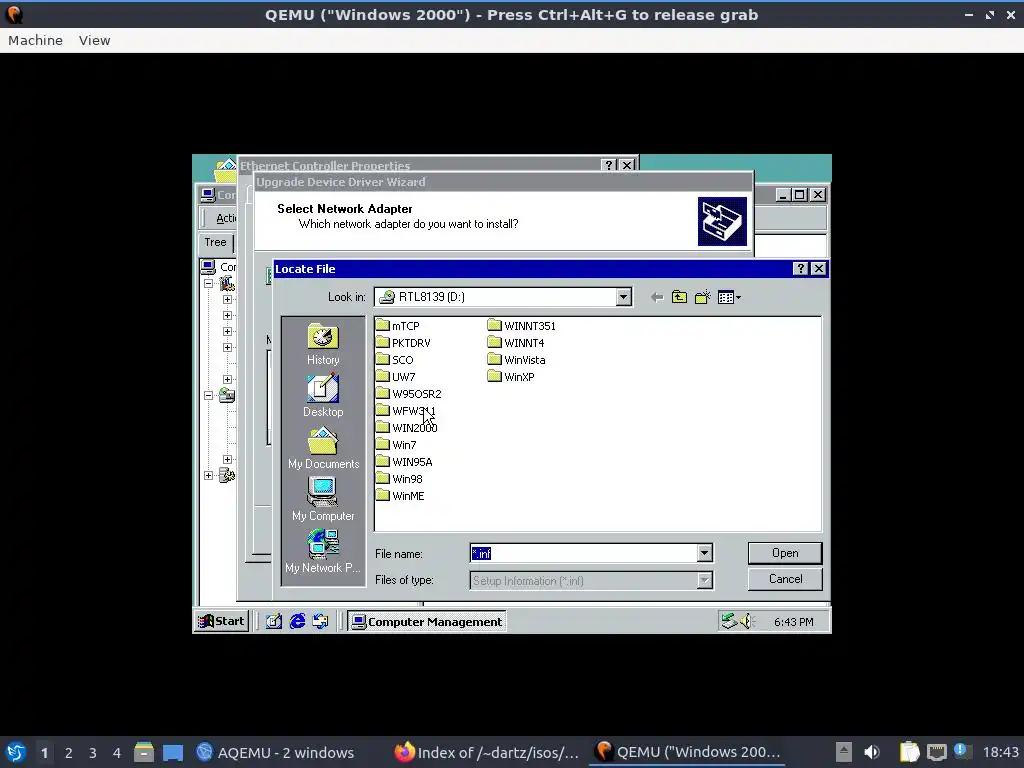Select the WIN2000 folder

click(x=407, y=427)
